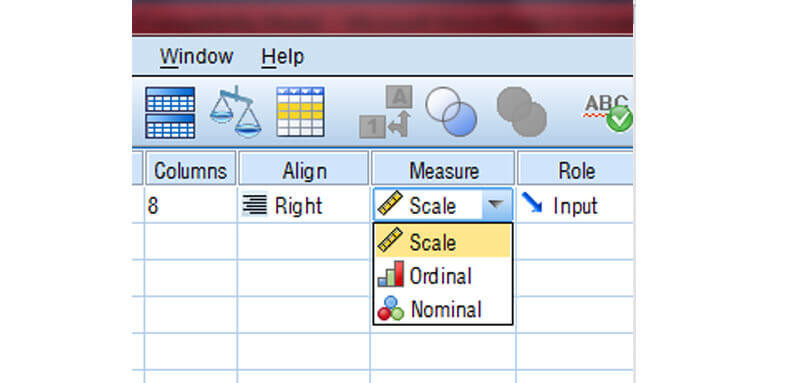Viewport: 800px width, 383px height.
Task: Select the Columns cell showing 8
Action: (x=190, y=206)
